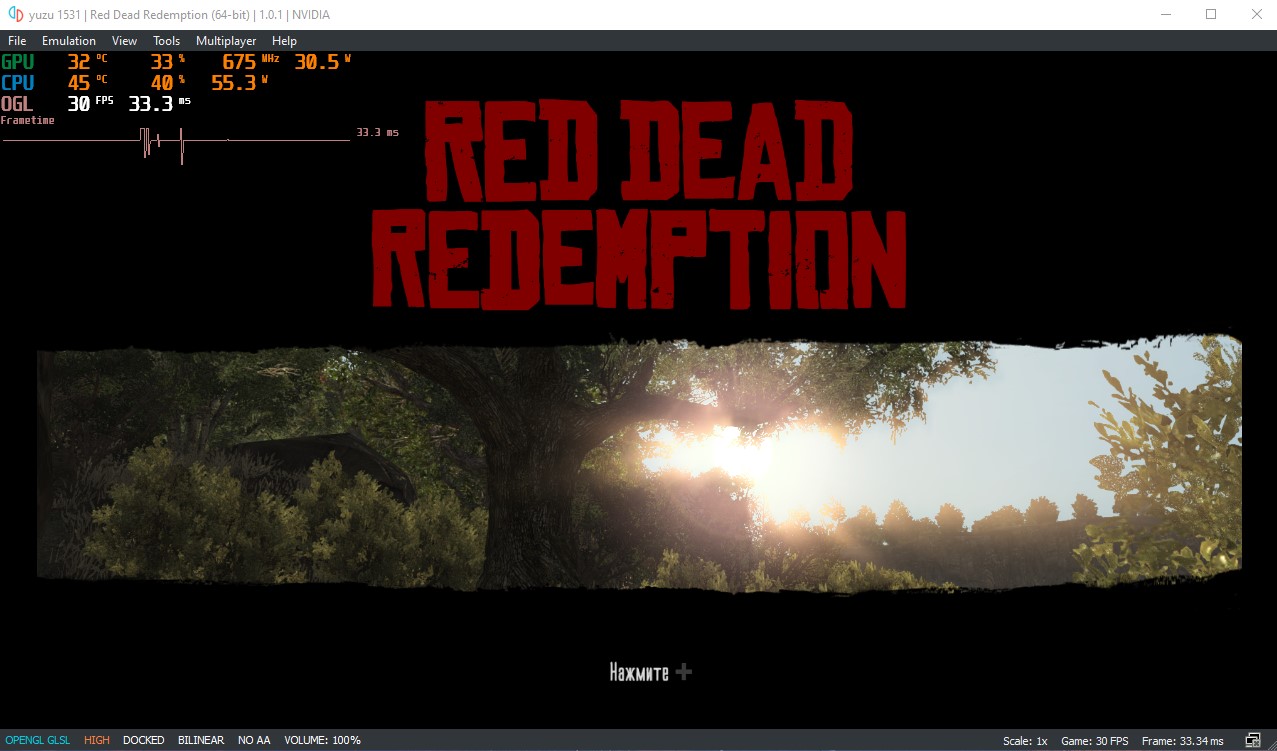Toggle the BILINEAR filter button
The height and width of the screenshot is (751, 1277).
(x=201, y=740)
